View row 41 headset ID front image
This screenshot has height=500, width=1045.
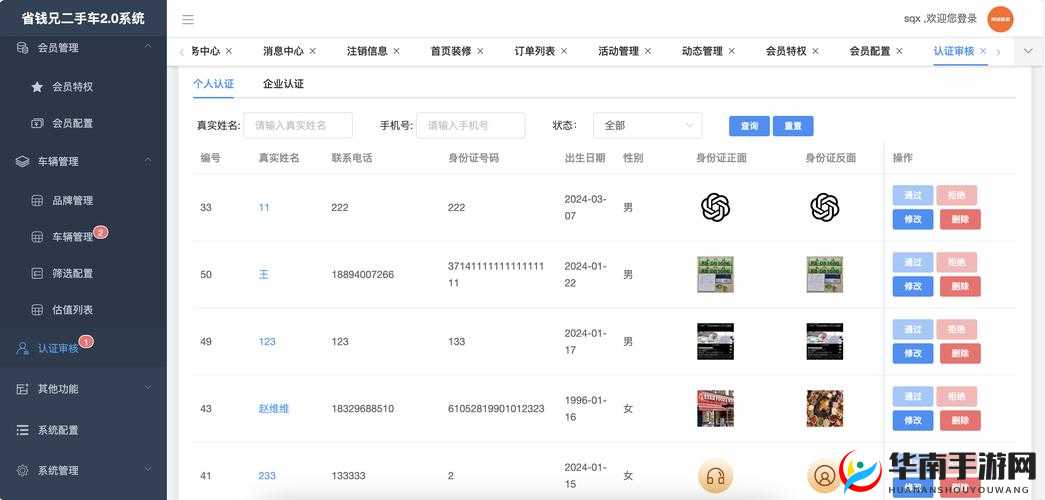coord(715,477)
